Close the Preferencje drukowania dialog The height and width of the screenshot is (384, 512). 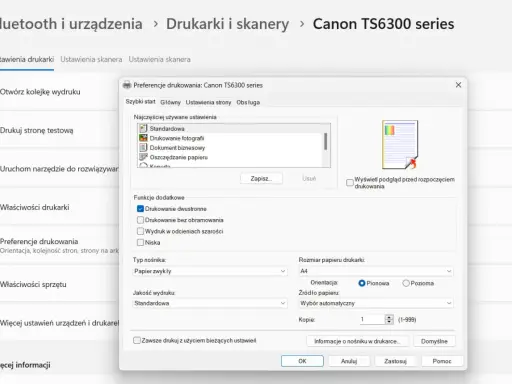(x=458, y=85)
